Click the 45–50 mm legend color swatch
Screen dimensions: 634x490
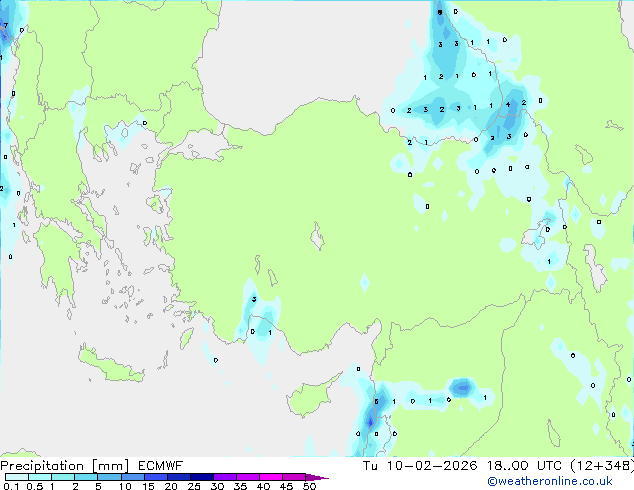(x=294, y=477)
